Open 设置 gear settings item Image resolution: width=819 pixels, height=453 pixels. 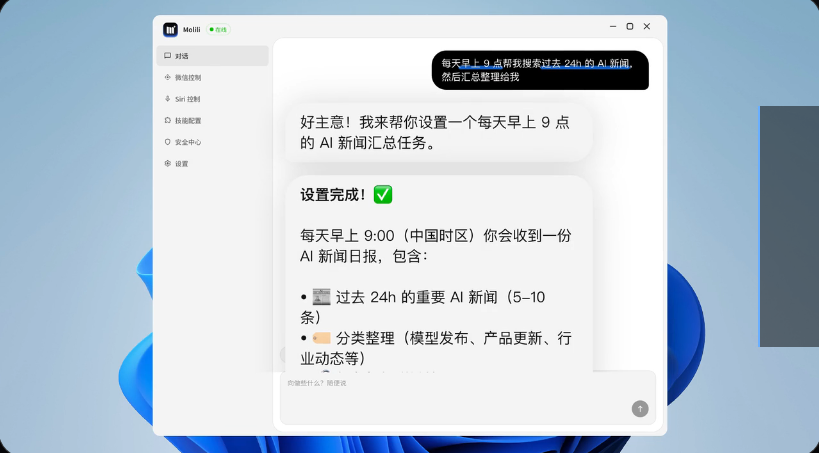[181, 163]
